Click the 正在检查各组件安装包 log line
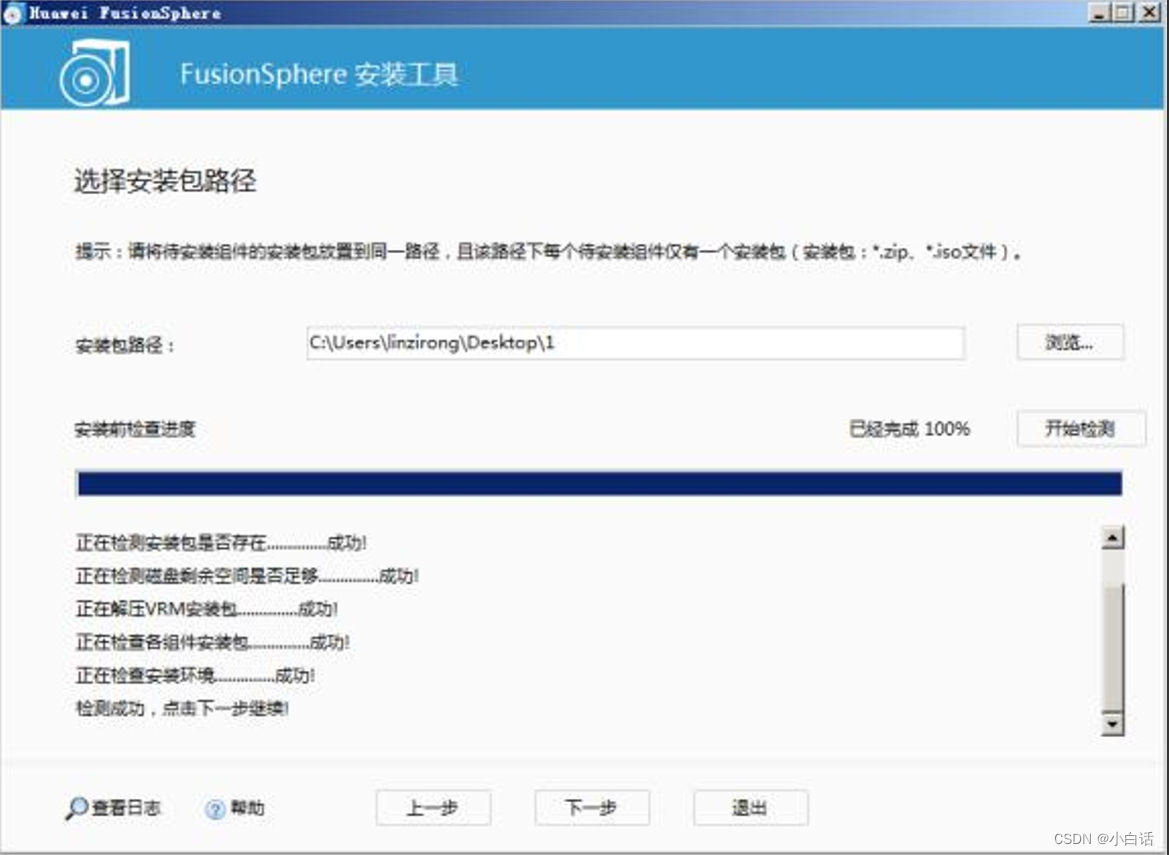This screenshot has width=1169, height=855. tap(212, 642)
